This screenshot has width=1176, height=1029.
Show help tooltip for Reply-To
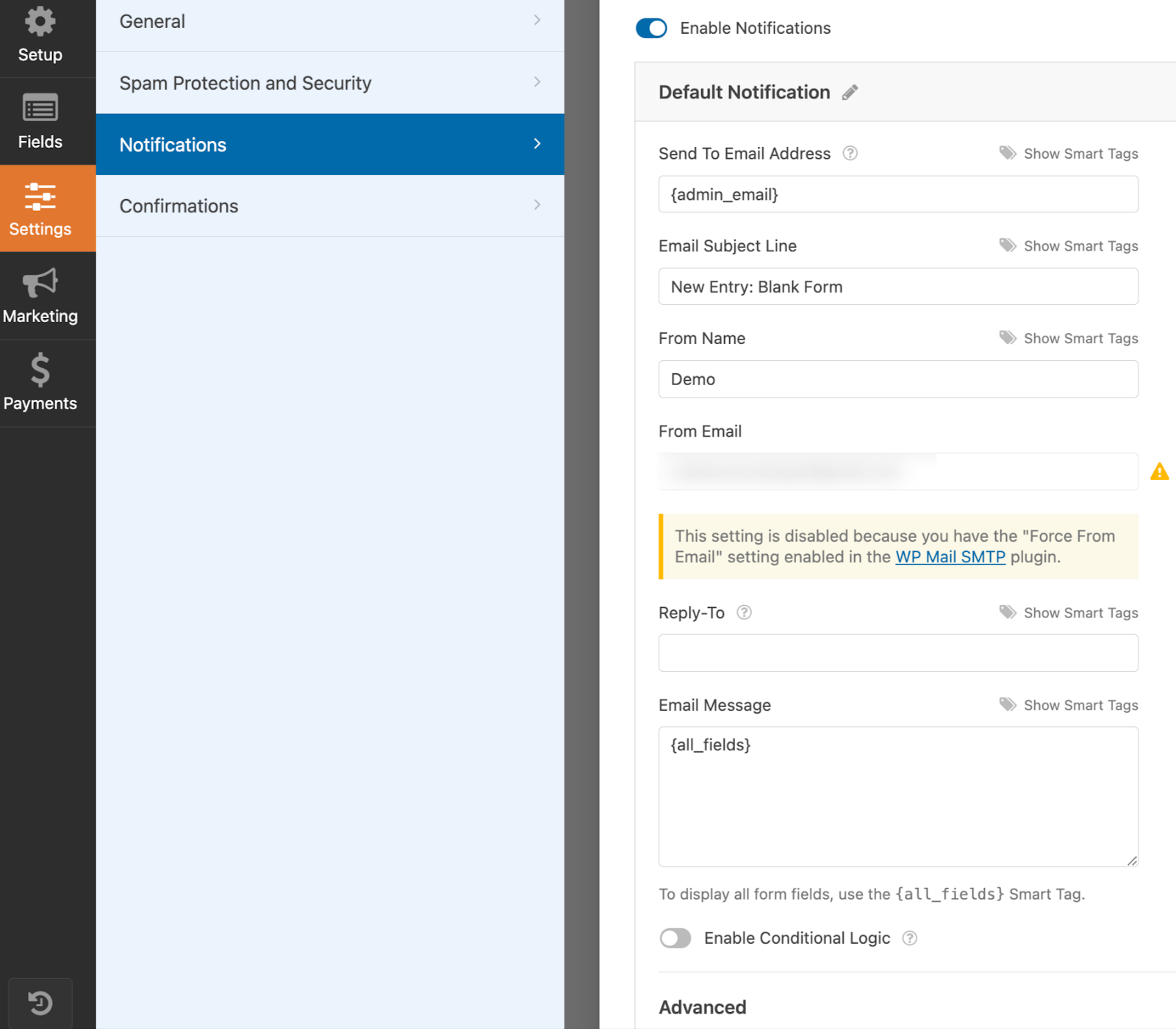tap(744, 612)
